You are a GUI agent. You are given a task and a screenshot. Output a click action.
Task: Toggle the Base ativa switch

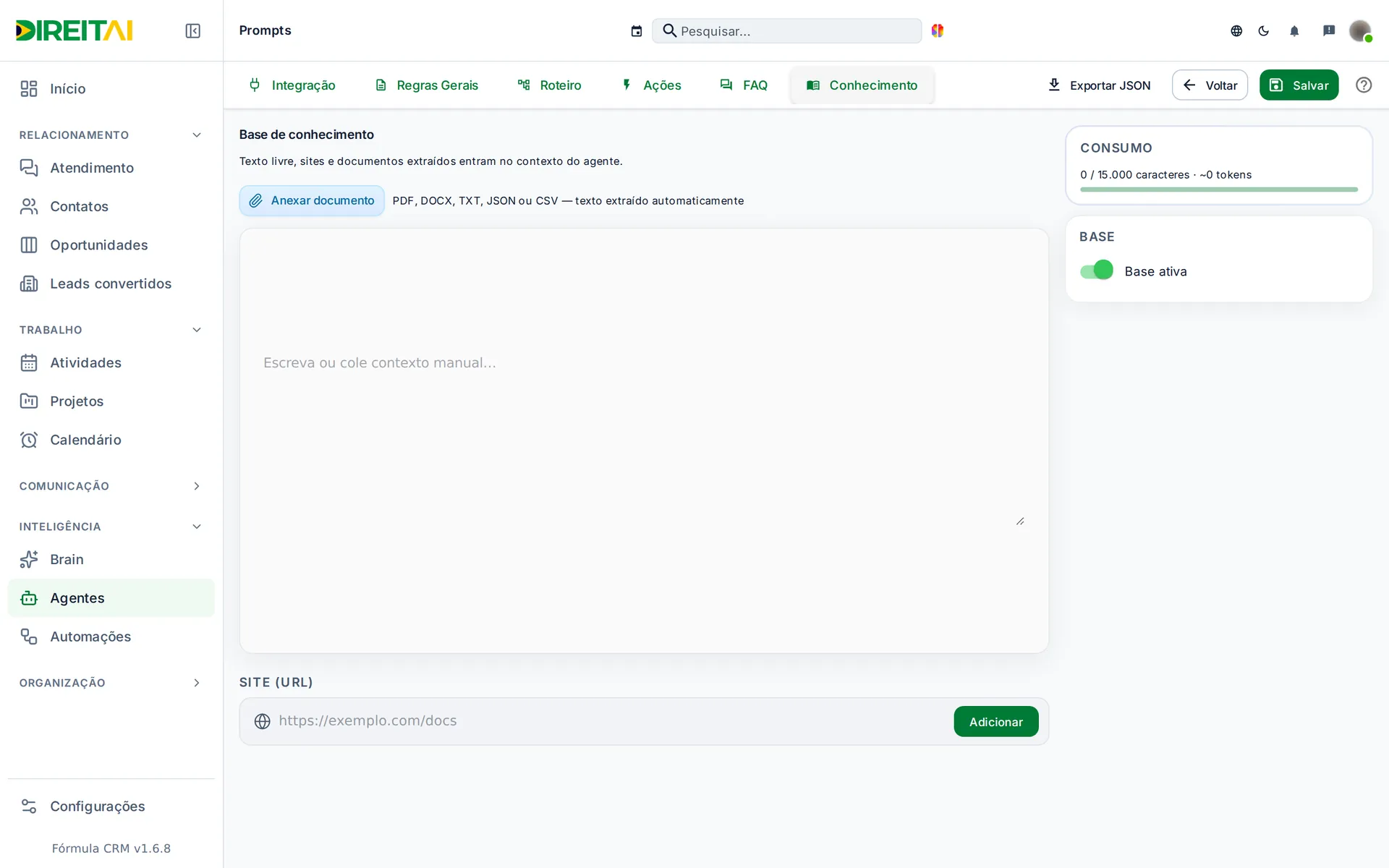(1096, 271)
